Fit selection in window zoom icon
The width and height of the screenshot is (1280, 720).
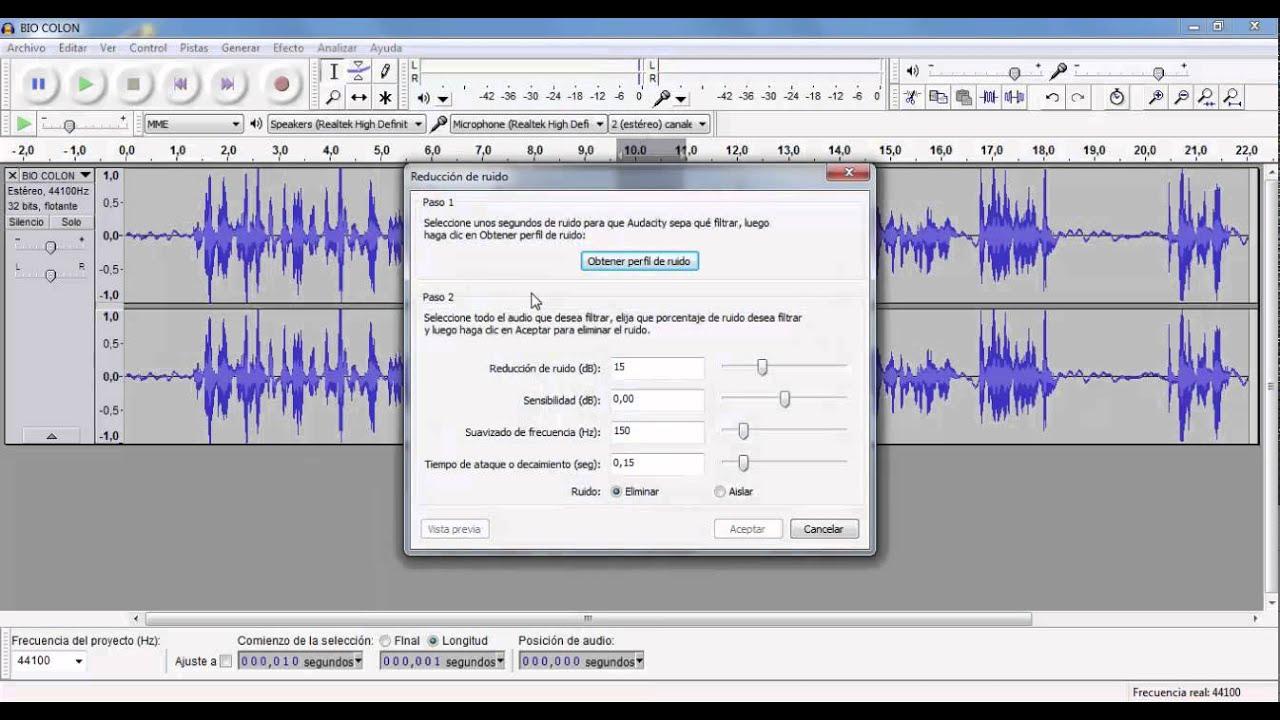[x=1207, y=97]
